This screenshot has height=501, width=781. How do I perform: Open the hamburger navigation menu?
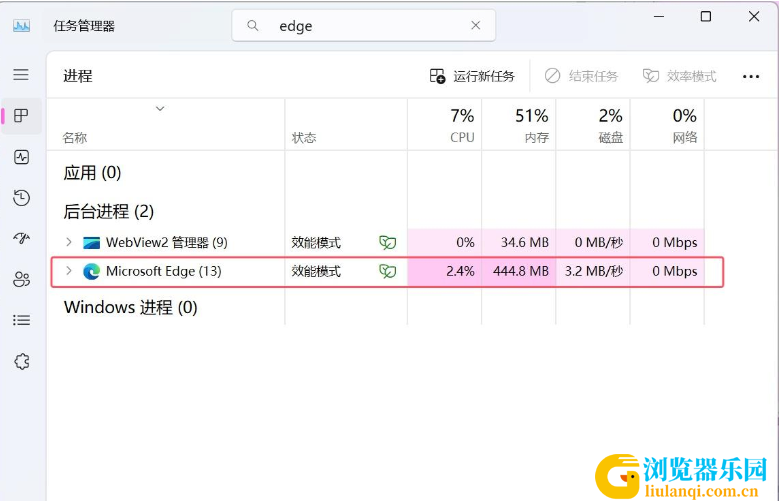(x=21, y=75)
